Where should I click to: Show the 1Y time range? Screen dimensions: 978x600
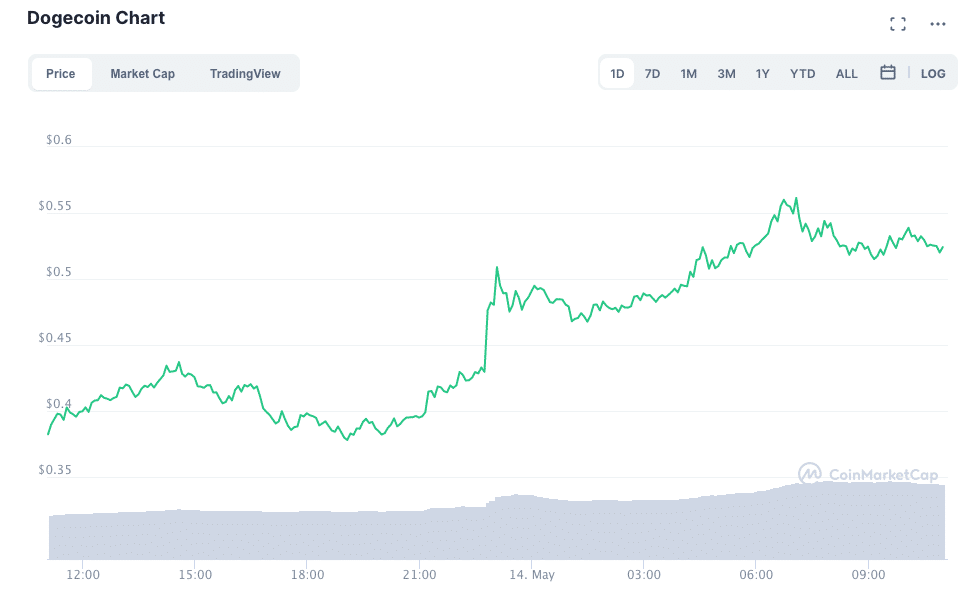tap(763, 73)
